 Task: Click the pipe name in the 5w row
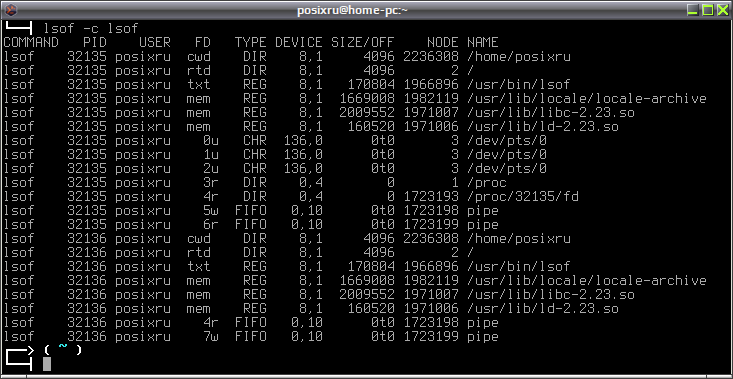482,211
